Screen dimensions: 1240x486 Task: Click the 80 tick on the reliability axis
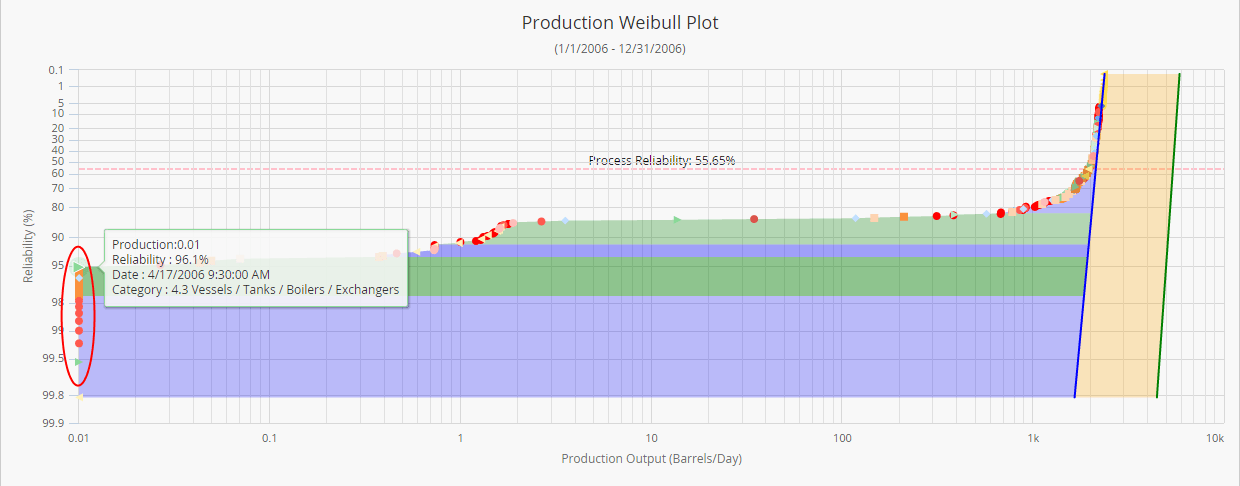[57, 208]
